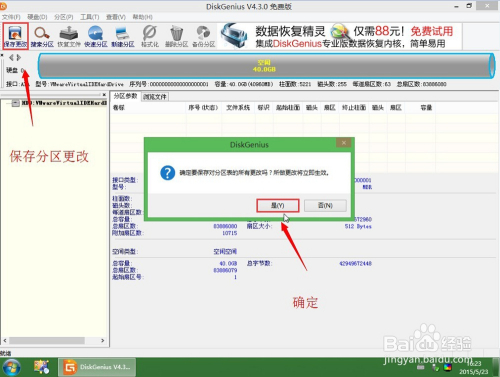
Task: Click the 2015/5/23 taskbar clock
Action: (x=473, y=372)
